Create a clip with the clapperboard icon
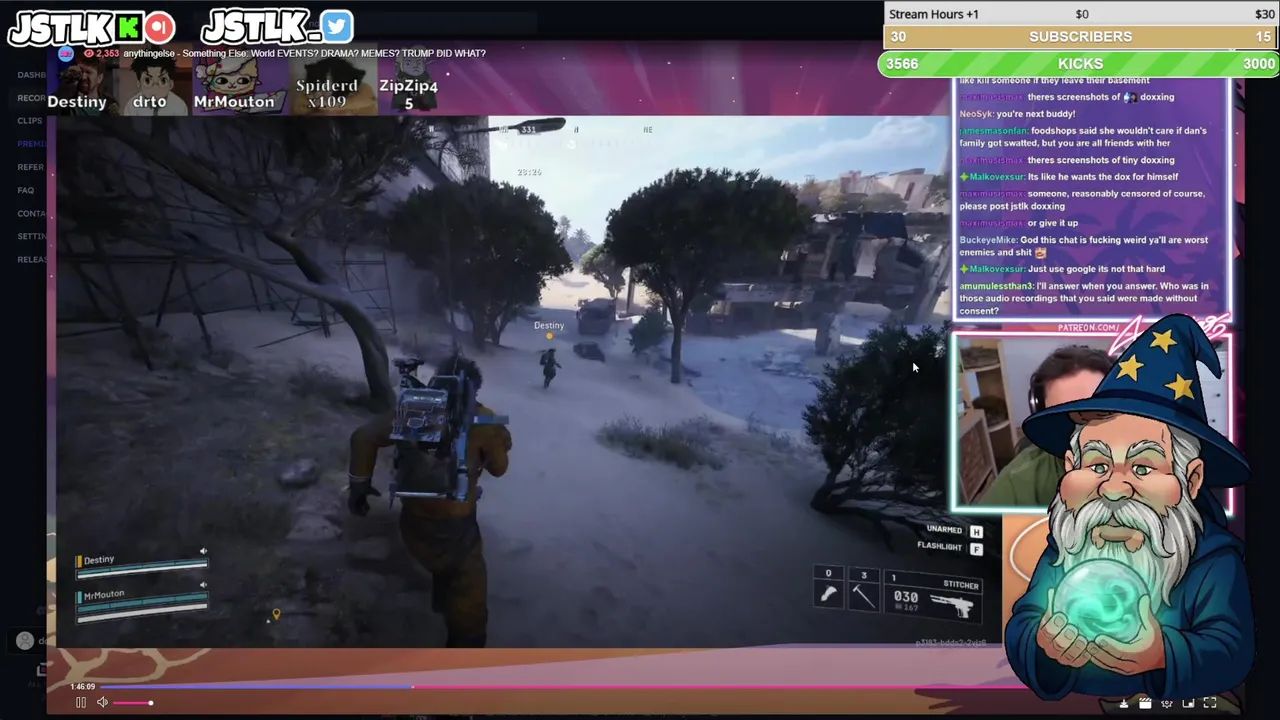This screenshot has width=1280, height=720. 1145,703
